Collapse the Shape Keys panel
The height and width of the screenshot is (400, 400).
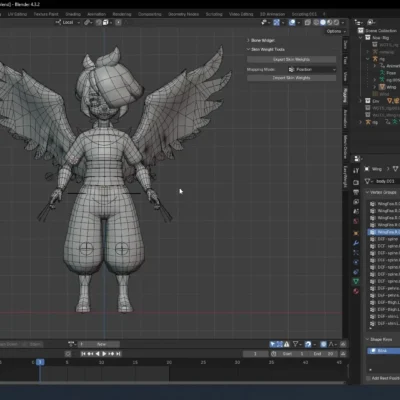pos(379,339)
